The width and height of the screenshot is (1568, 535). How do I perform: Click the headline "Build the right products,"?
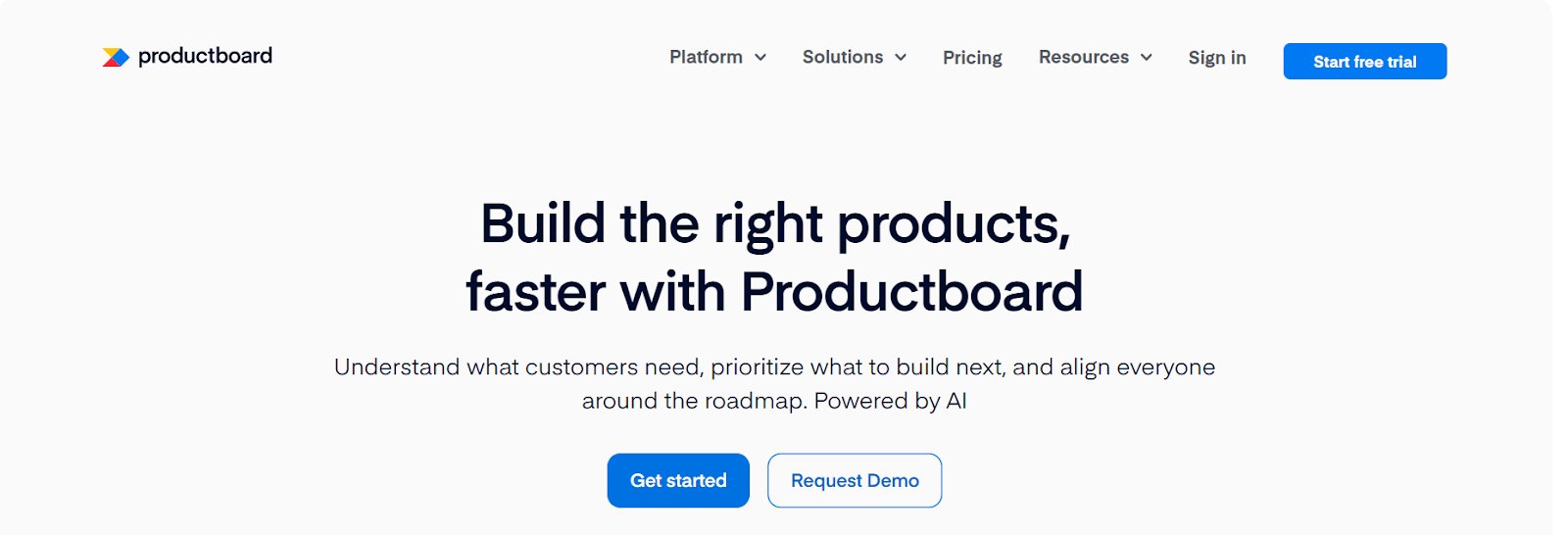[x=775, y=223]
